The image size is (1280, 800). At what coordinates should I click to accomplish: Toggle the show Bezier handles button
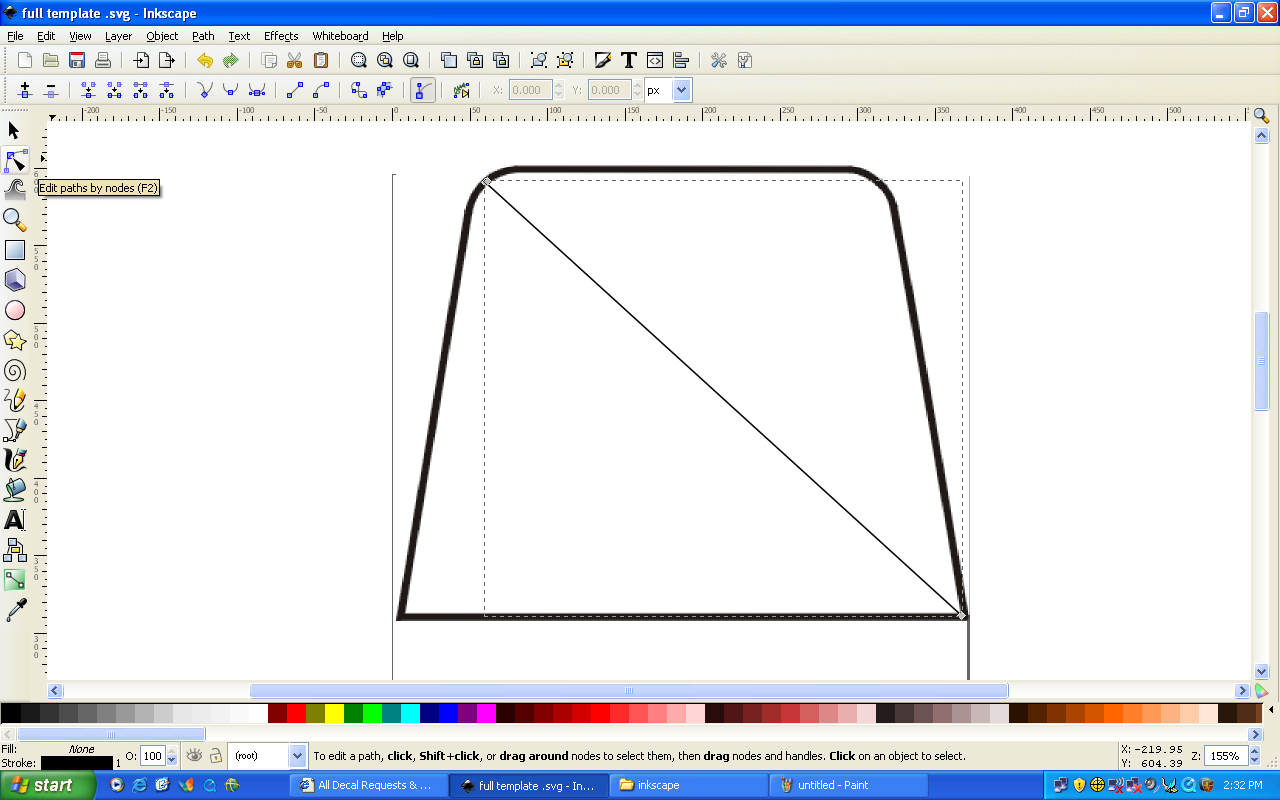tap(422, 90)
